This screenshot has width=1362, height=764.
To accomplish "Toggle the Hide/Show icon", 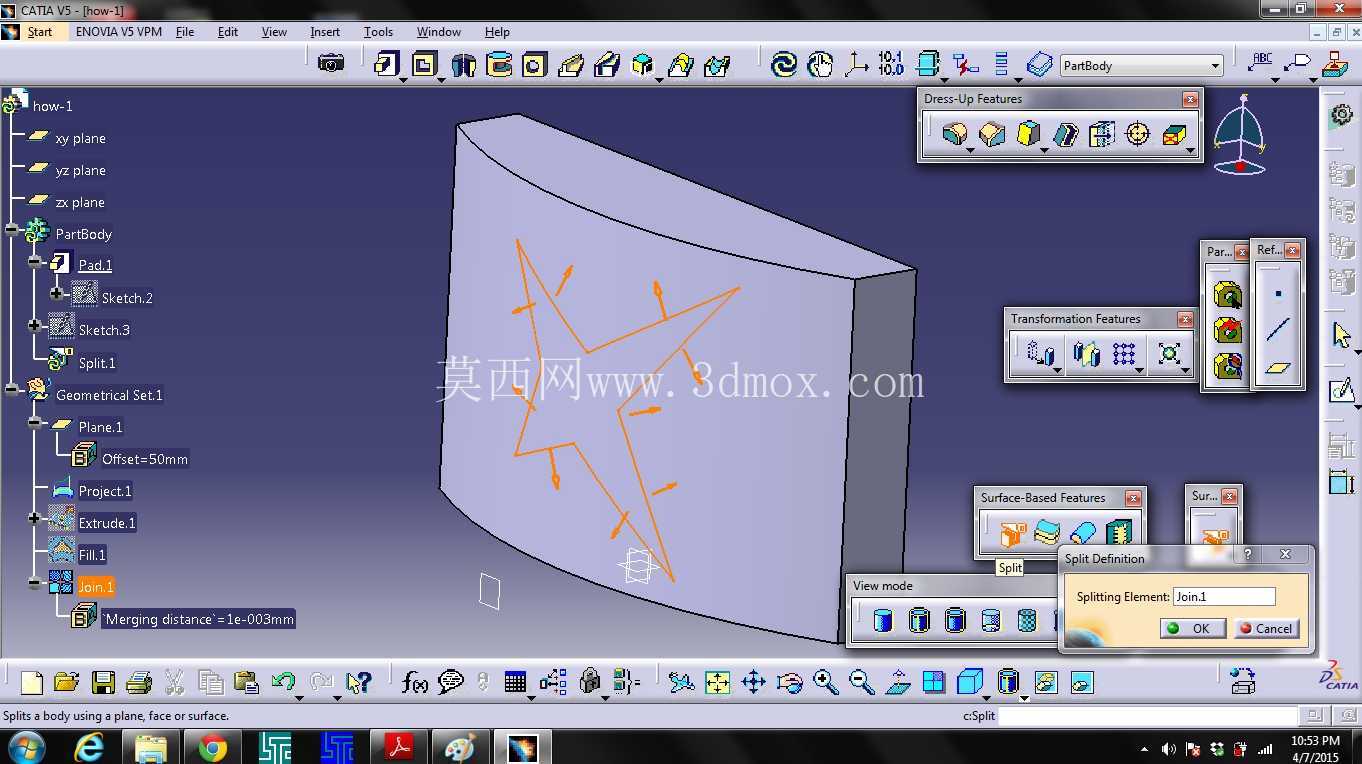I will pyautogui.click(x=1045, y=682).
